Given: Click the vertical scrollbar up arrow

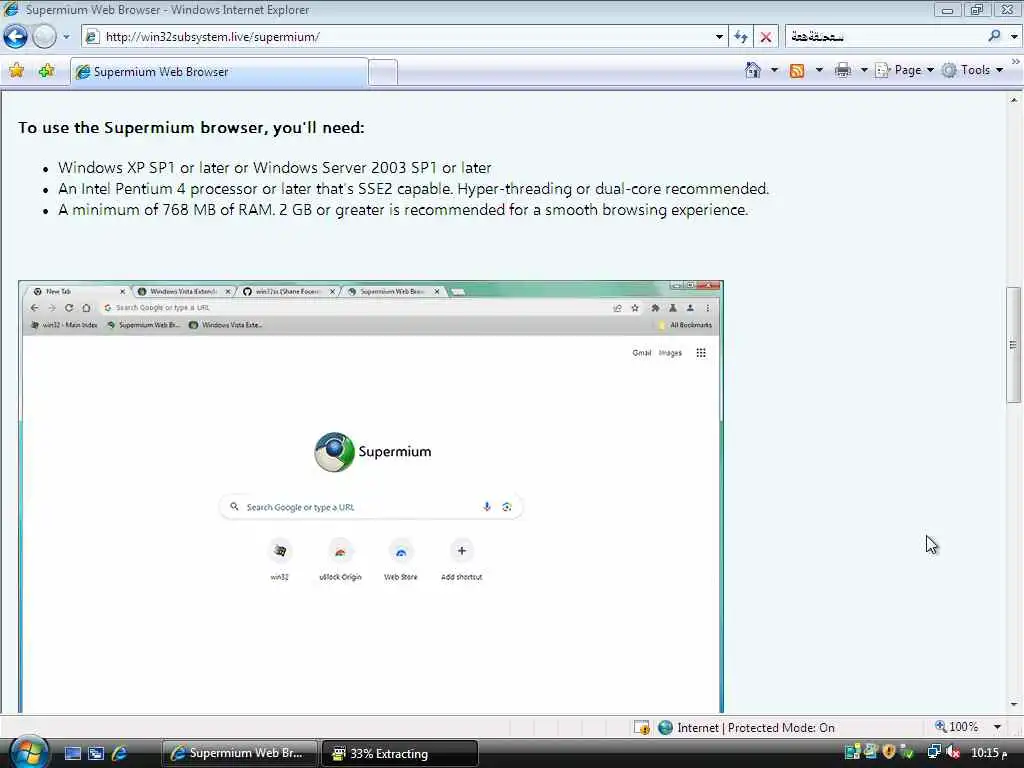Looking at the screenshot, I should tap(1014, 100).
